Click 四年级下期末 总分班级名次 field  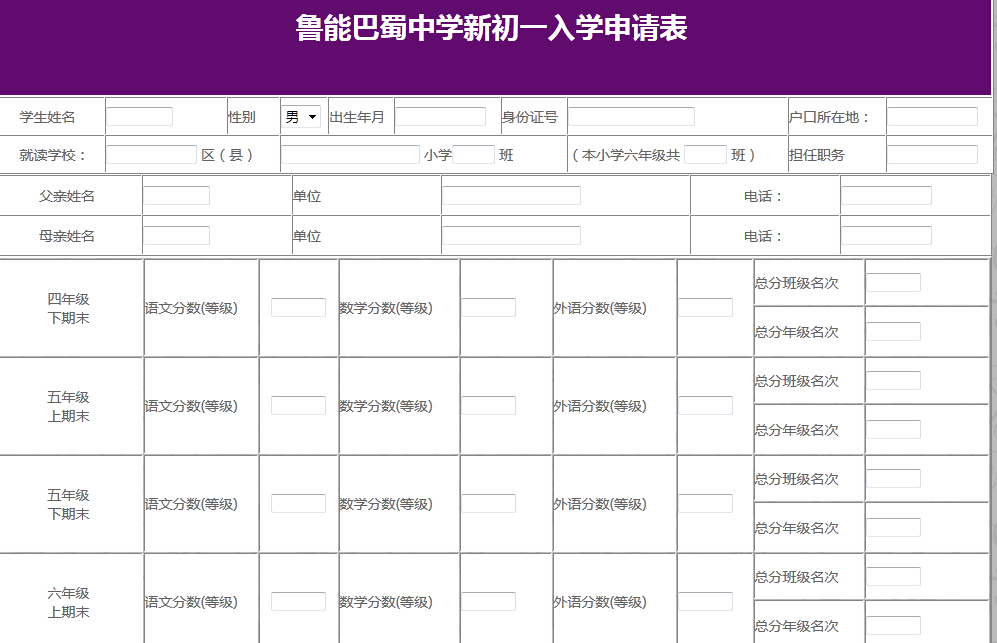click(x=893, y=283)
